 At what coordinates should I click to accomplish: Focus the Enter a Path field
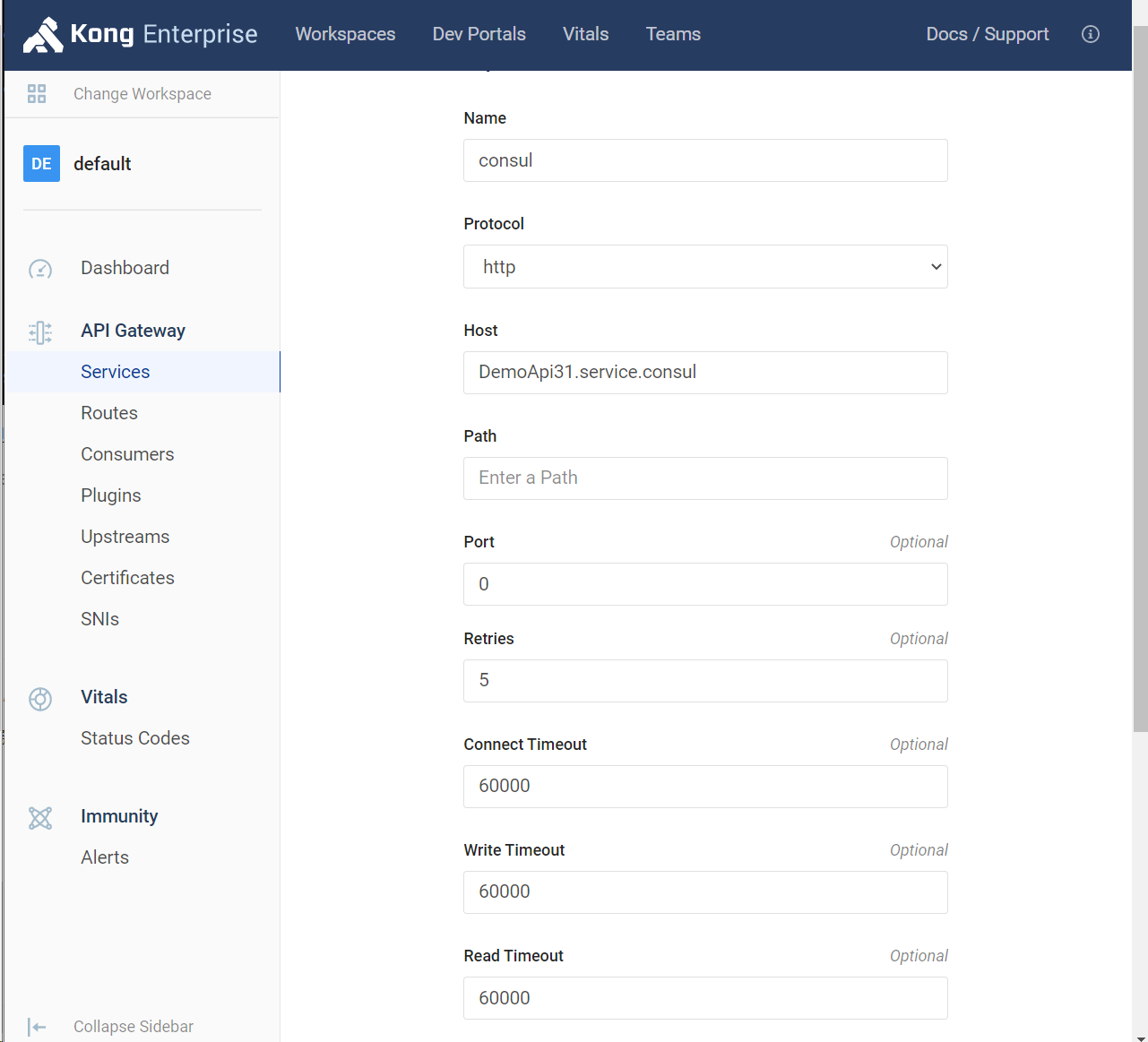click(705, 478)
